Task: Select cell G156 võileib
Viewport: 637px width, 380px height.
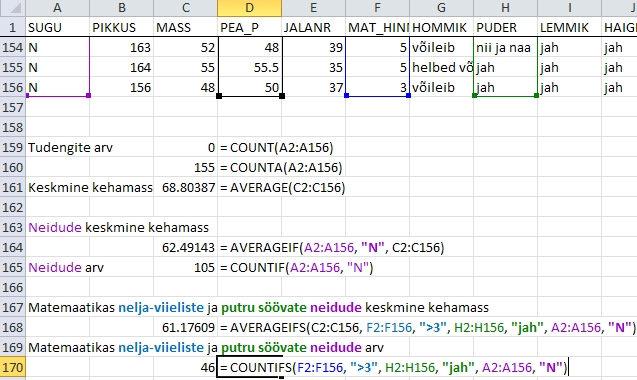Action: 441,87
